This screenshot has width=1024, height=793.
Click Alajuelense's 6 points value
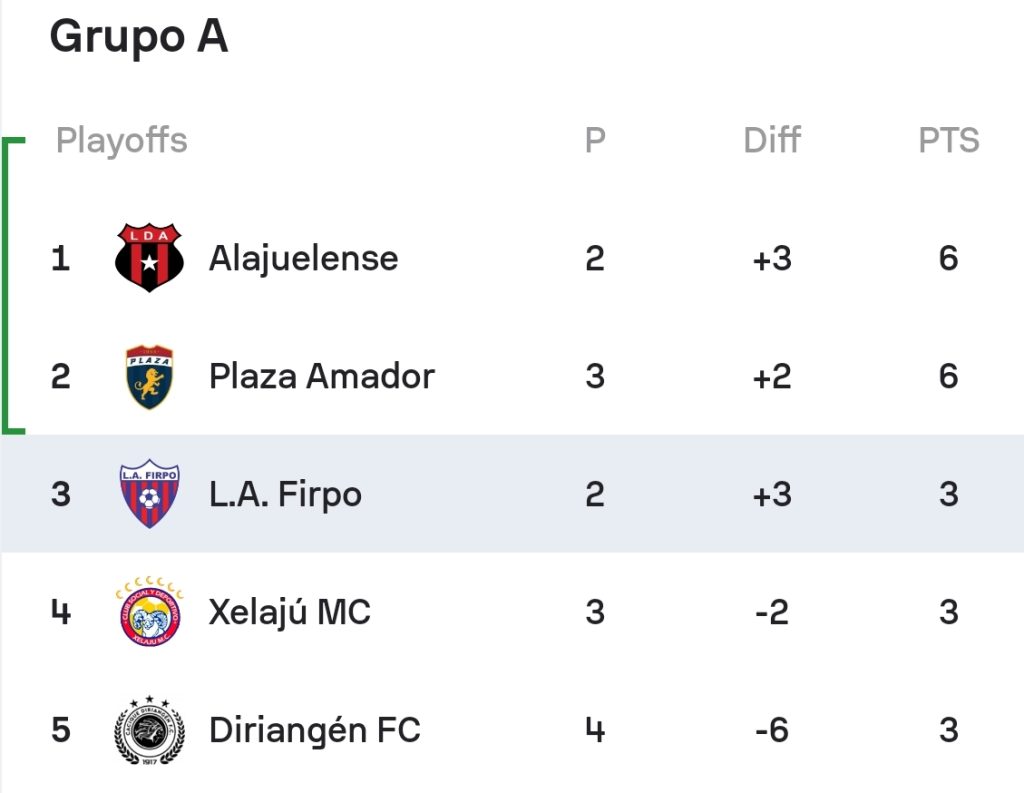[x=948, y=259]
